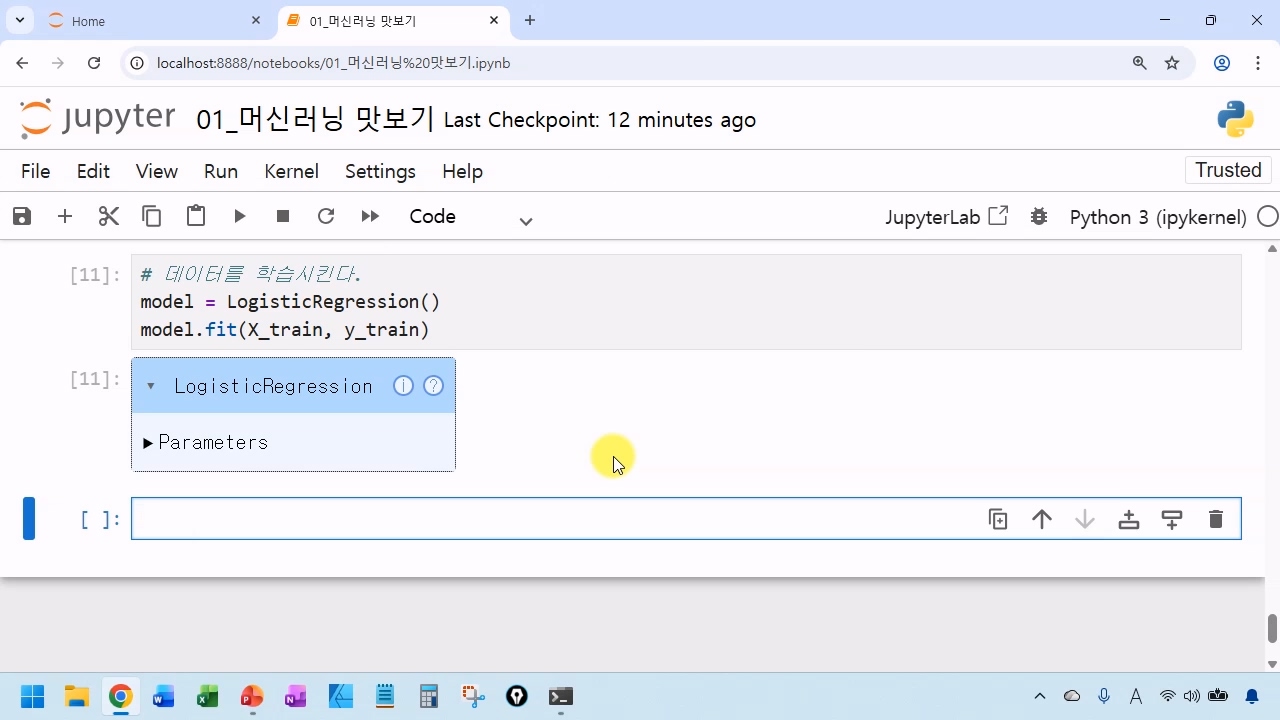This screenshot has width=1280, height=720.
Task: Open the View menu
Action: pyautogui.click(x=157, y=171)
